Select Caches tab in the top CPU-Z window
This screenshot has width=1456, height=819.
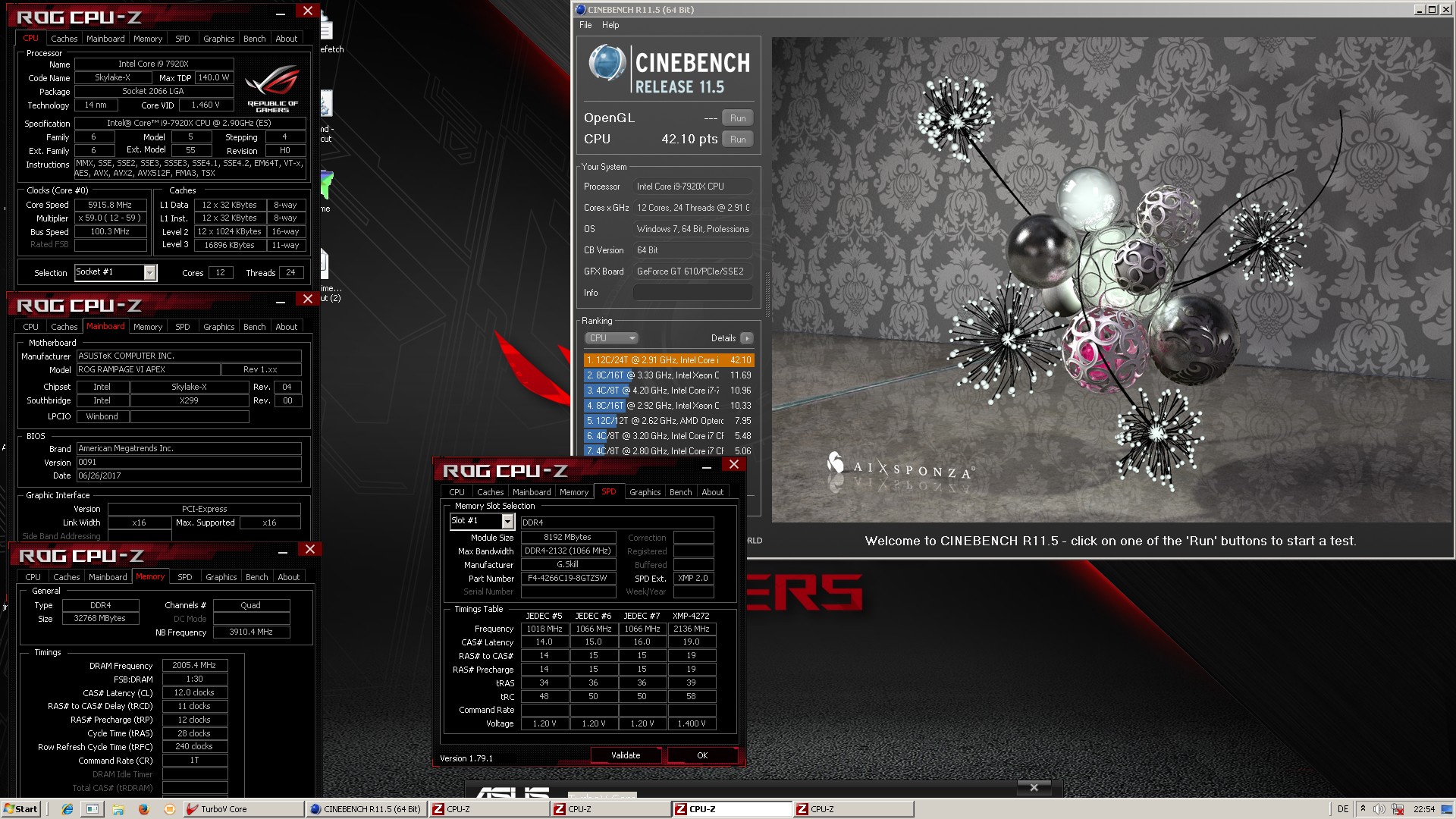pyautogui.click(x=64, y=39)
